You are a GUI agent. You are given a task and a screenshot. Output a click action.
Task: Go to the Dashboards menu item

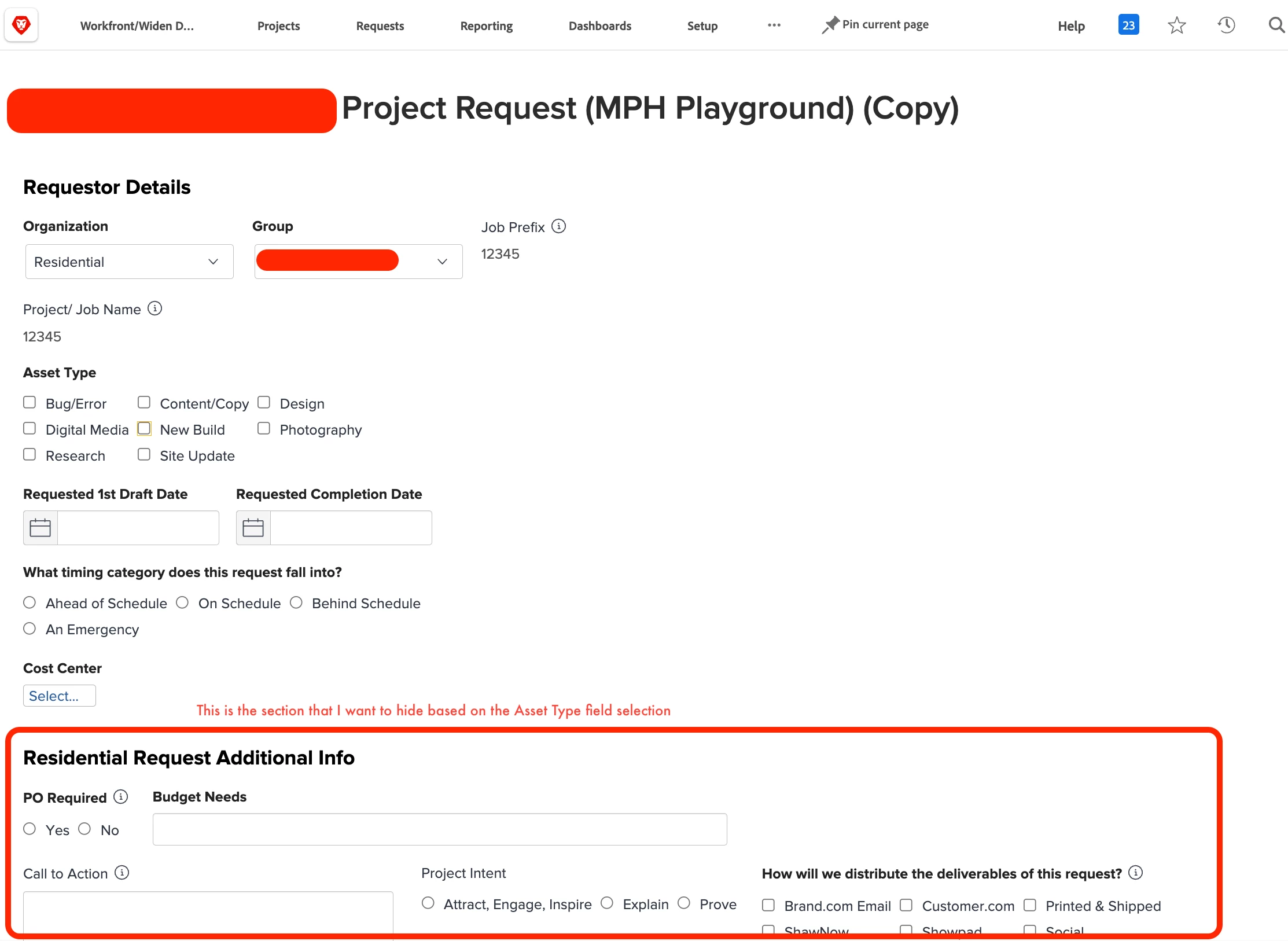[x=599, y=26]
